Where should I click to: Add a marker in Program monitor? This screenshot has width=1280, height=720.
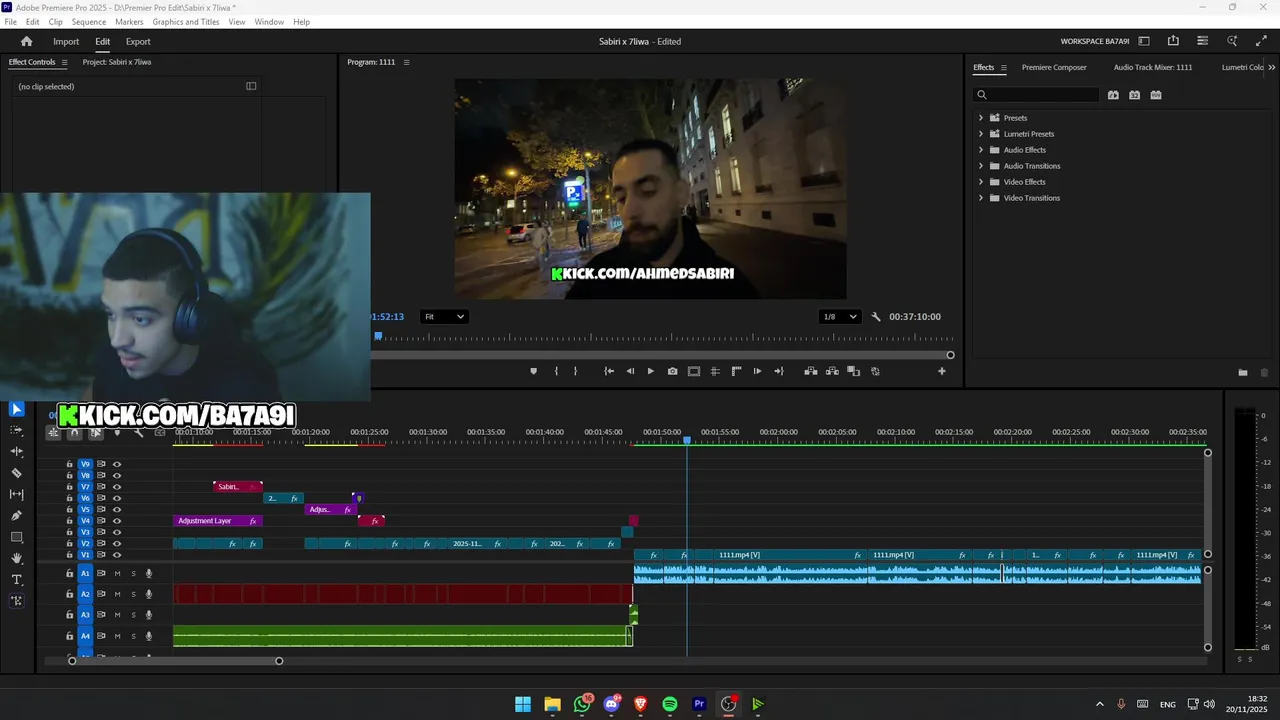click(533, 371)
